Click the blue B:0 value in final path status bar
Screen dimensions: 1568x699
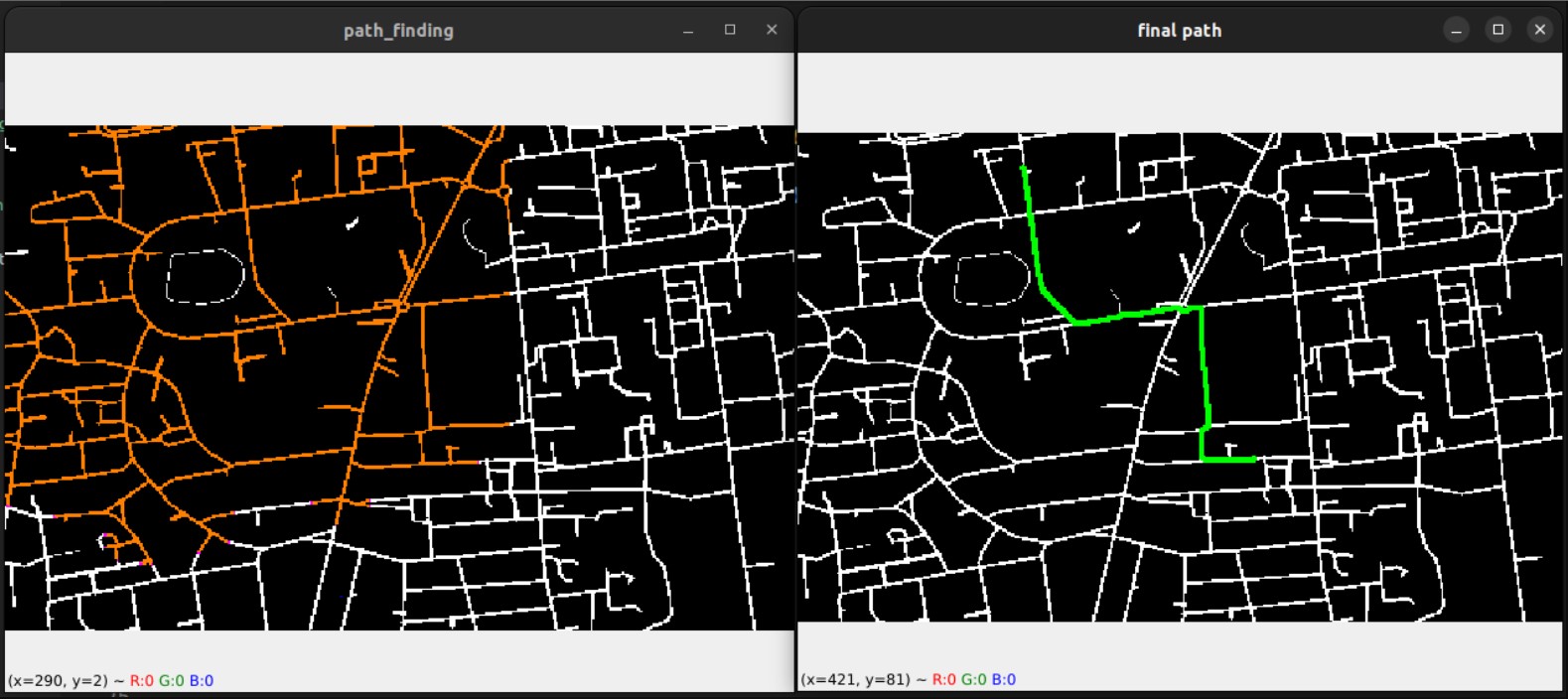coord(1003,679)
